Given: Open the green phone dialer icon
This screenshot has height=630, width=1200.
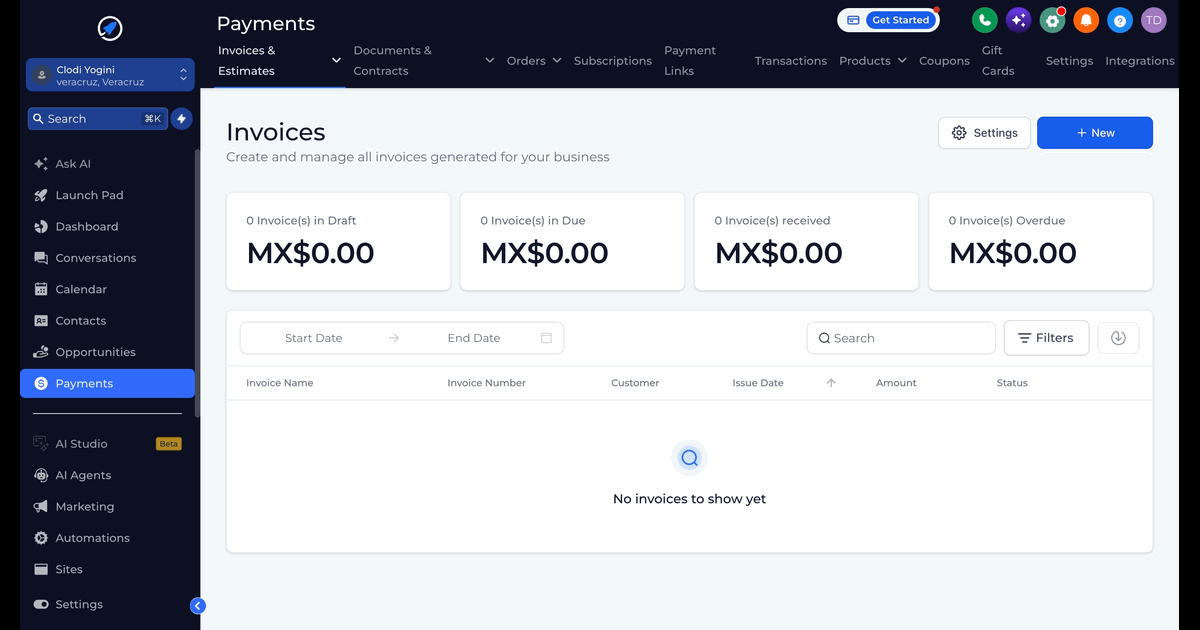Looking at the screenshot, I should [985, 20].
